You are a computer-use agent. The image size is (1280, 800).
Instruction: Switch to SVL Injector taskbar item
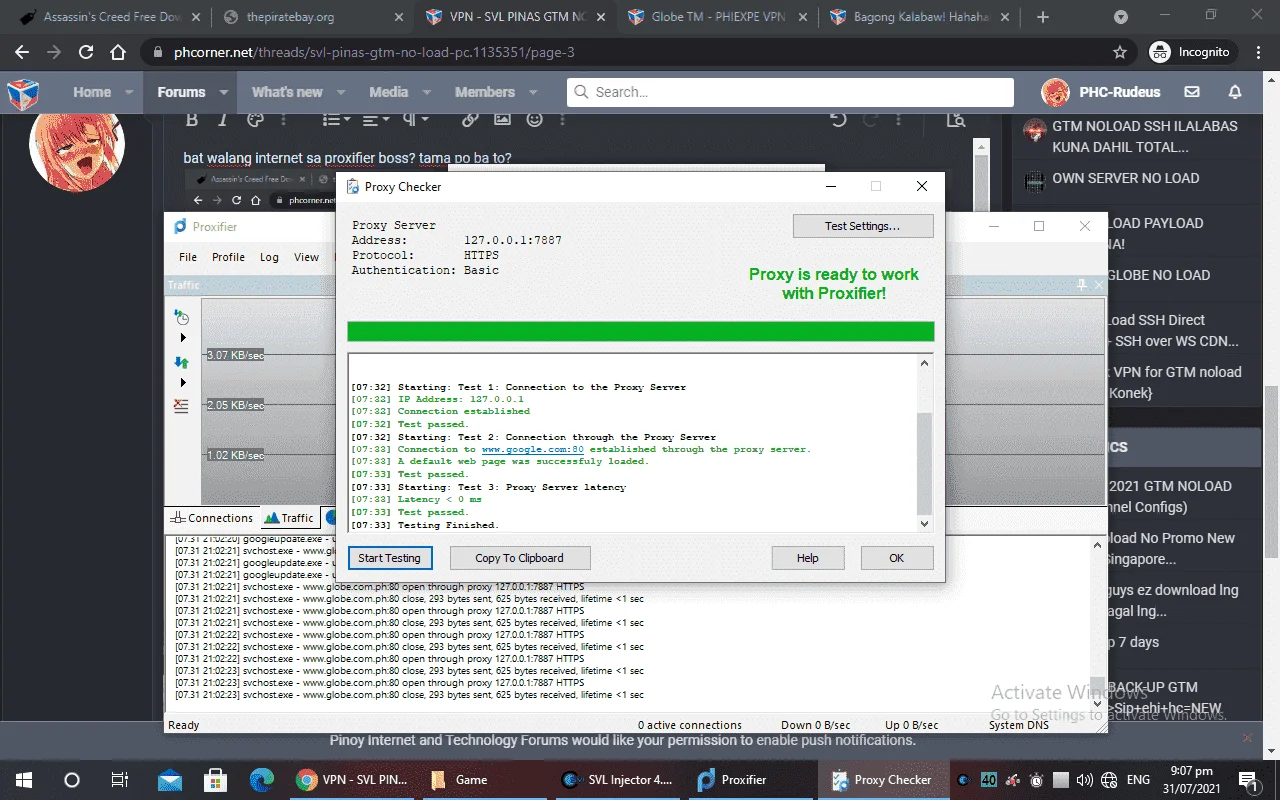[x=619, y=780]
